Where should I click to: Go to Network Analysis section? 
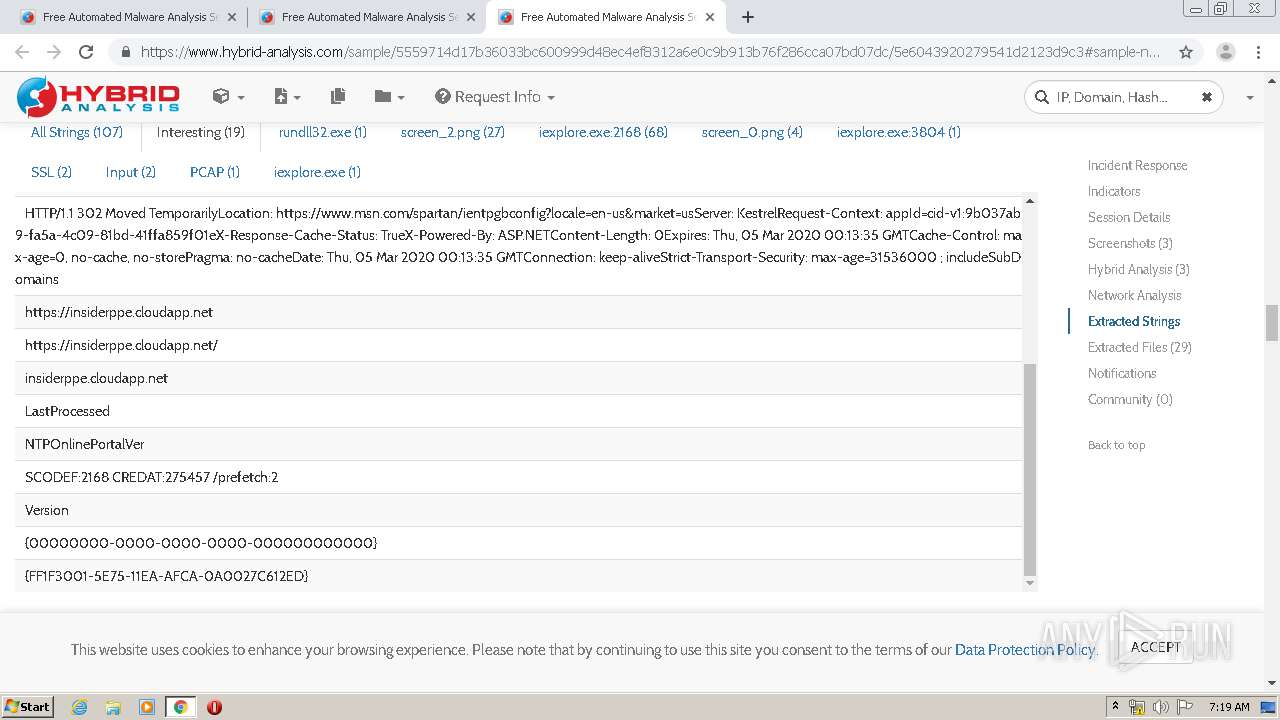1134,295
